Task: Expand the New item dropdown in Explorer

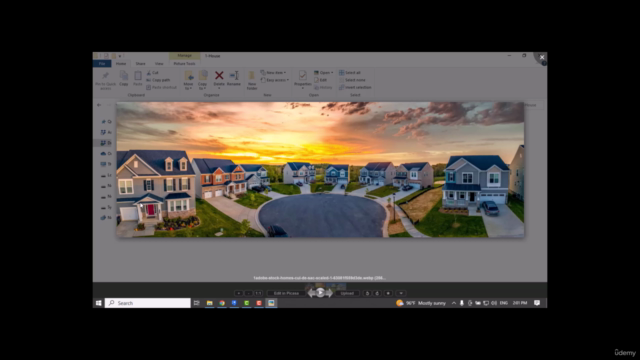Action: [273, 73]
